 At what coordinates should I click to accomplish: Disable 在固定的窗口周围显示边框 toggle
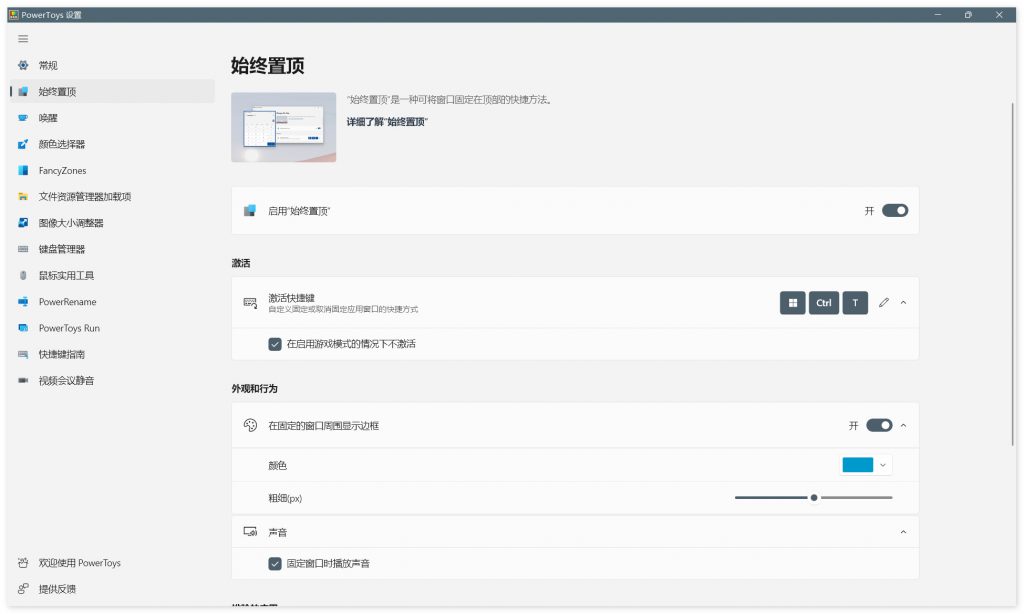point(879,425)
